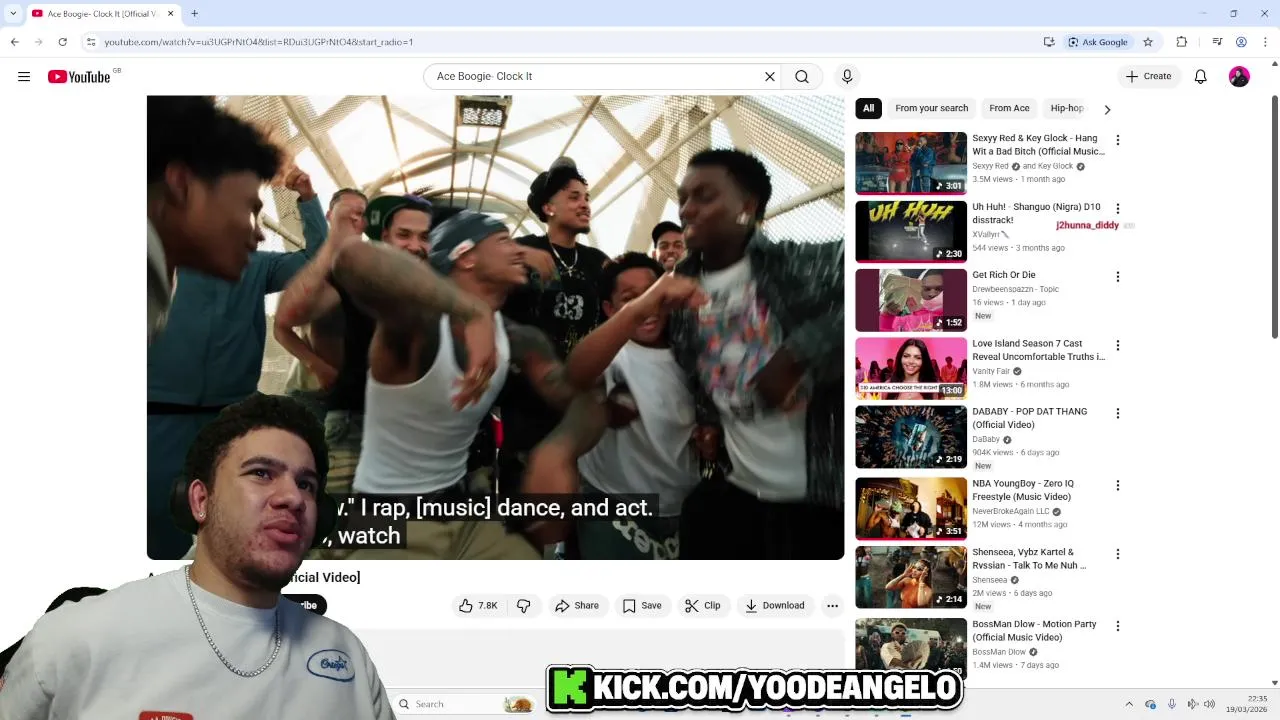Click the Ask Google lens button
Image resolution: width=1280 pixels, height=720 pixels.
[1098, 42]
